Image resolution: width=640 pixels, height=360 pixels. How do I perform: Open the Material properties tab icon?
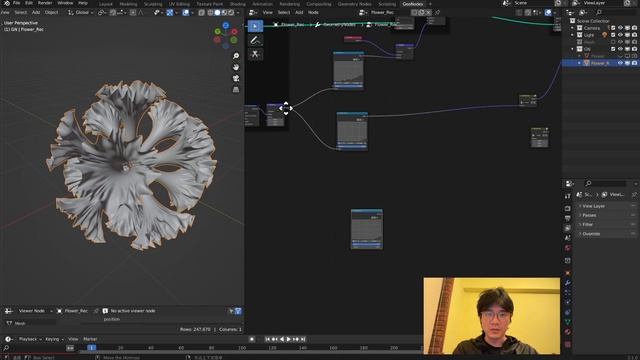click(568, 332)
